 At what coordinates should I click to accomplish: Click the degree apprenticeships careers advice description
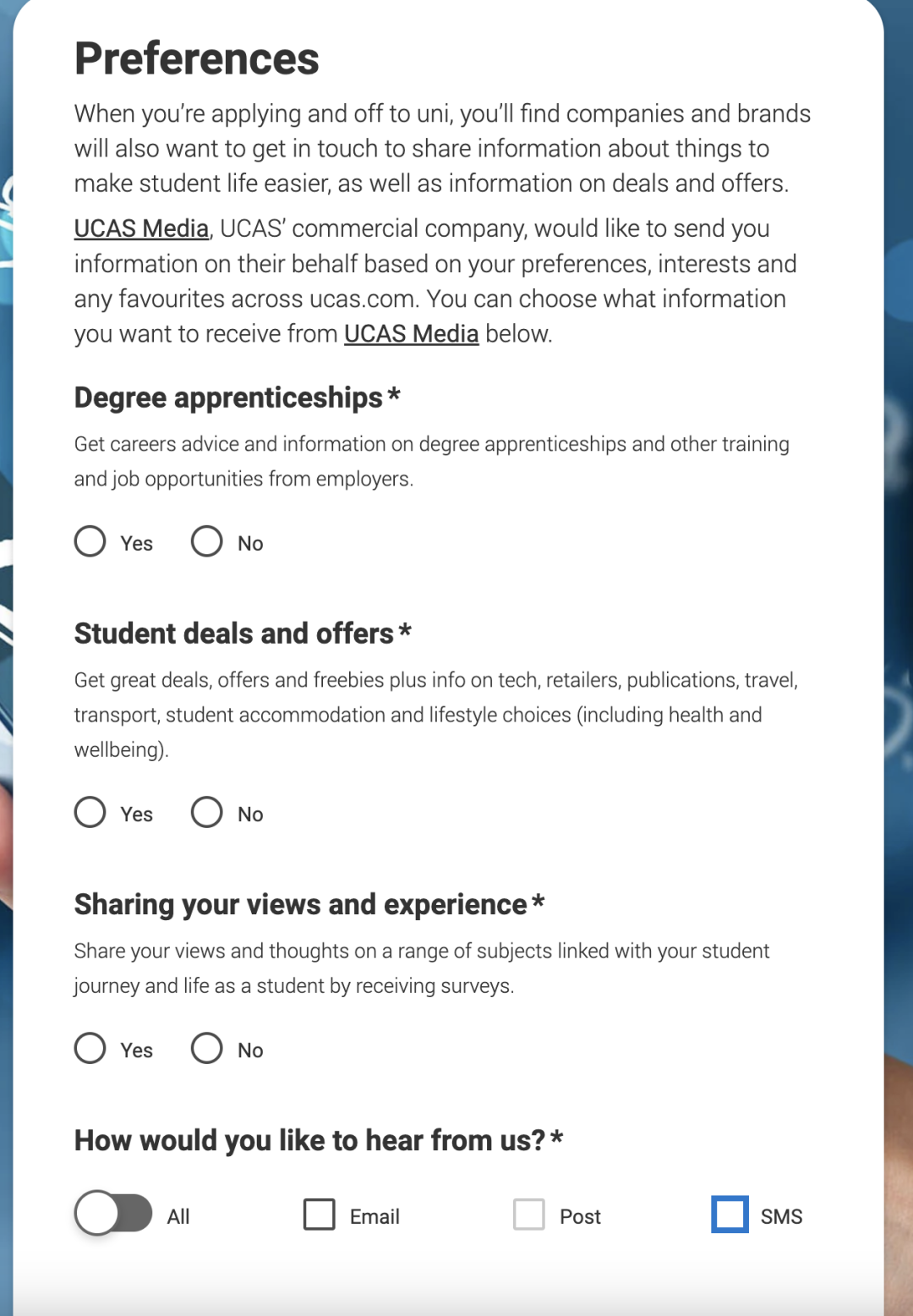[432, 461]
